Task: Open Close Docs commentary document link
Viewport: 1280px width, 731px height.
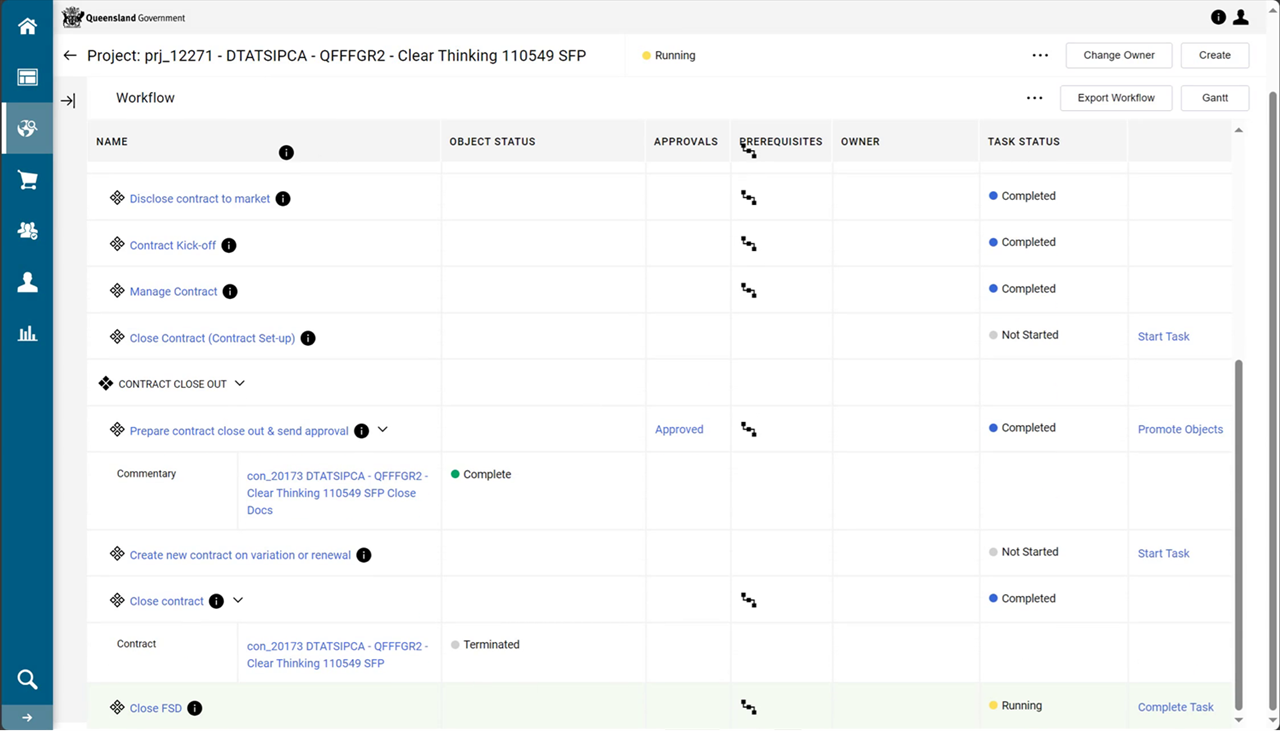Action: click(x=338, y=493)
